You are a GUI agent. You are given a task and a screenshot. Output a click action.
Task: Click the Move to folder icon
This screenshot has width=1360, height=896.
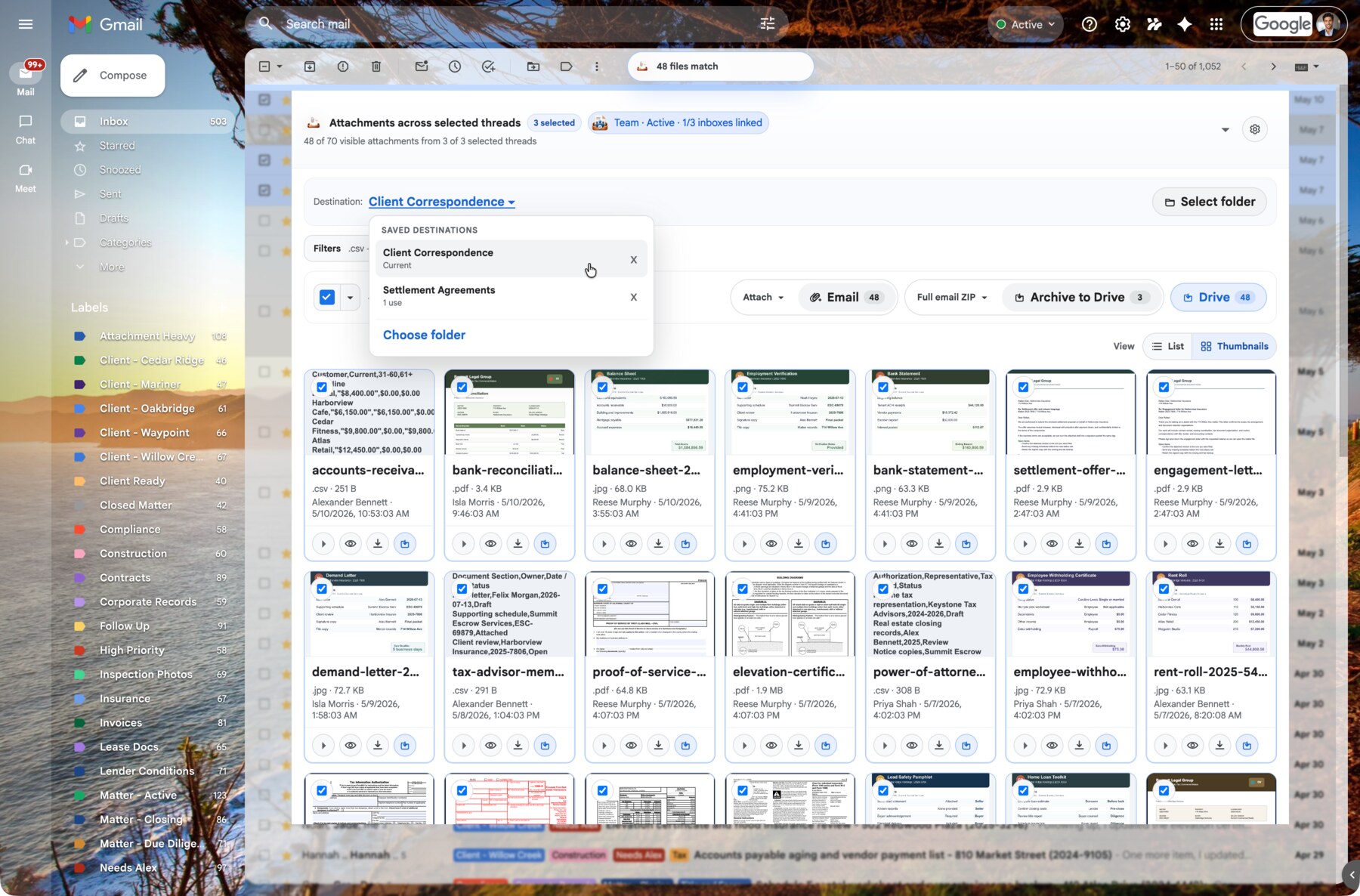(533, 66)
